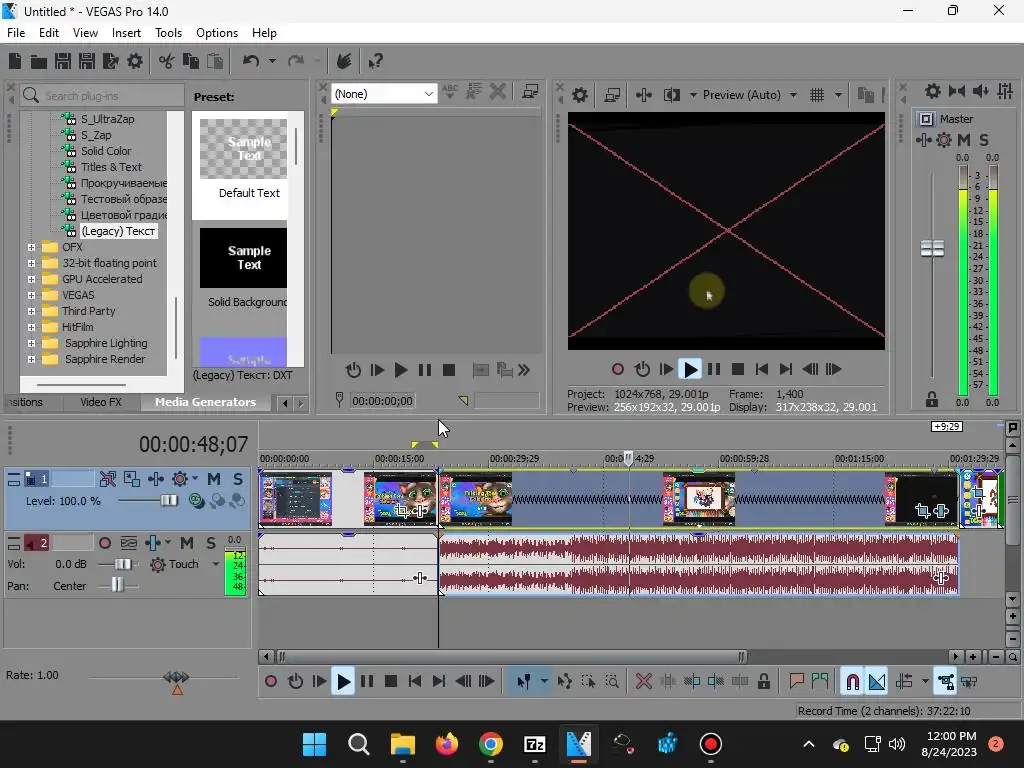
Task: Delete selection with red X icon
Action: pos(643,682)
